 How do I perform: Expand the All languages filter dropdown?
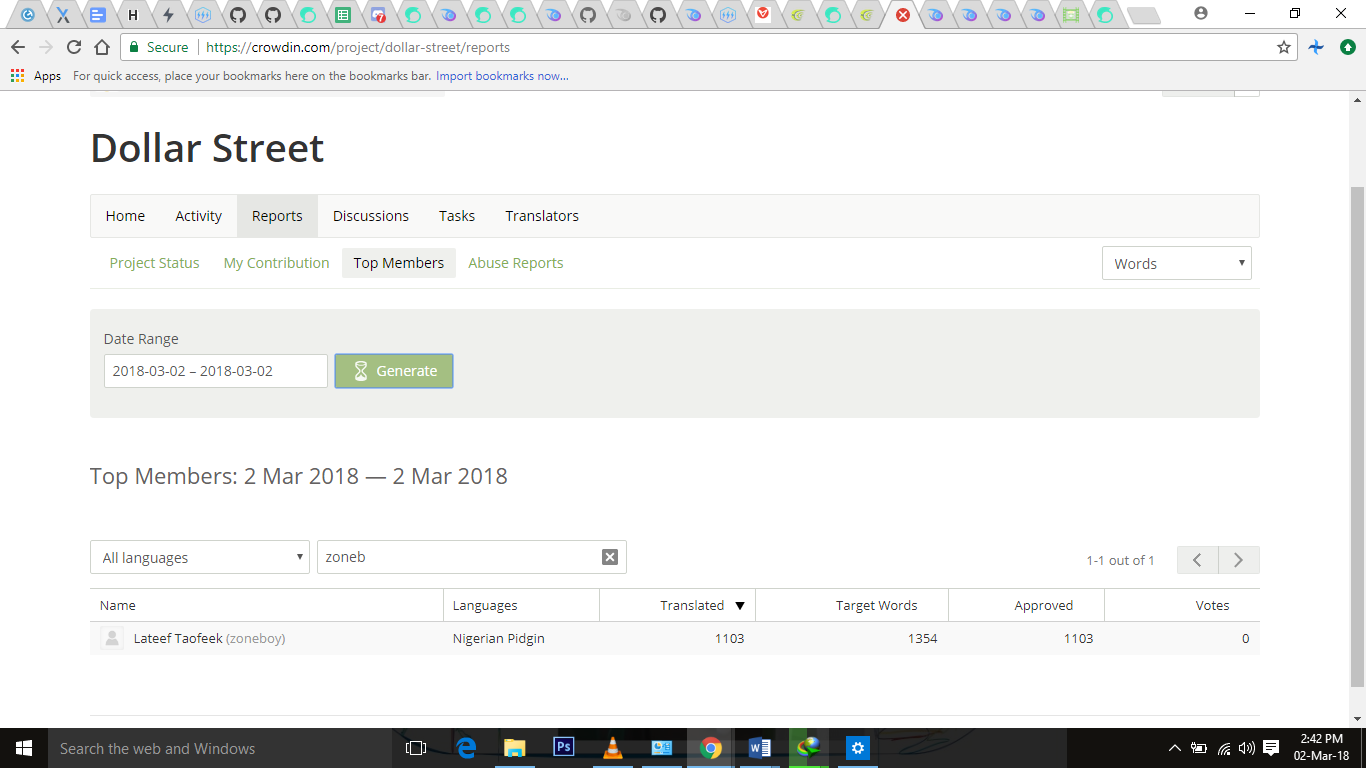[x=199, y=557]
